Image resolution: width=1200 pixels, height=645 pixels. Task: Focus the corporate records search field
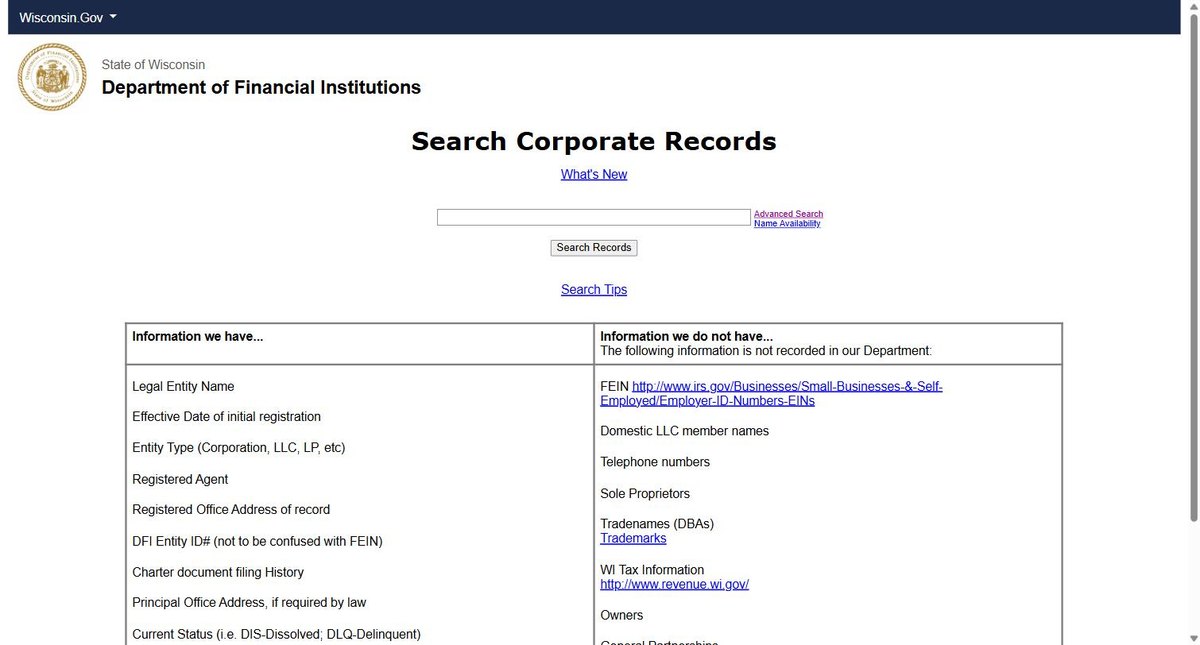coord(594,217)
